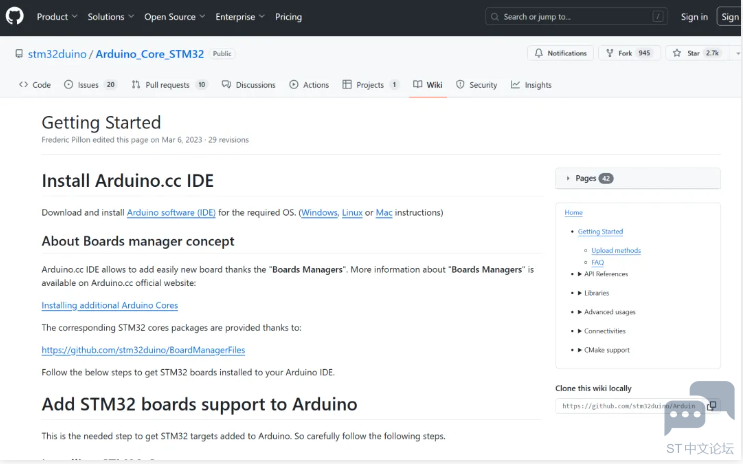743x464 pixels.
Task: Open the Product menu
Action: click(x=57, y=17)
